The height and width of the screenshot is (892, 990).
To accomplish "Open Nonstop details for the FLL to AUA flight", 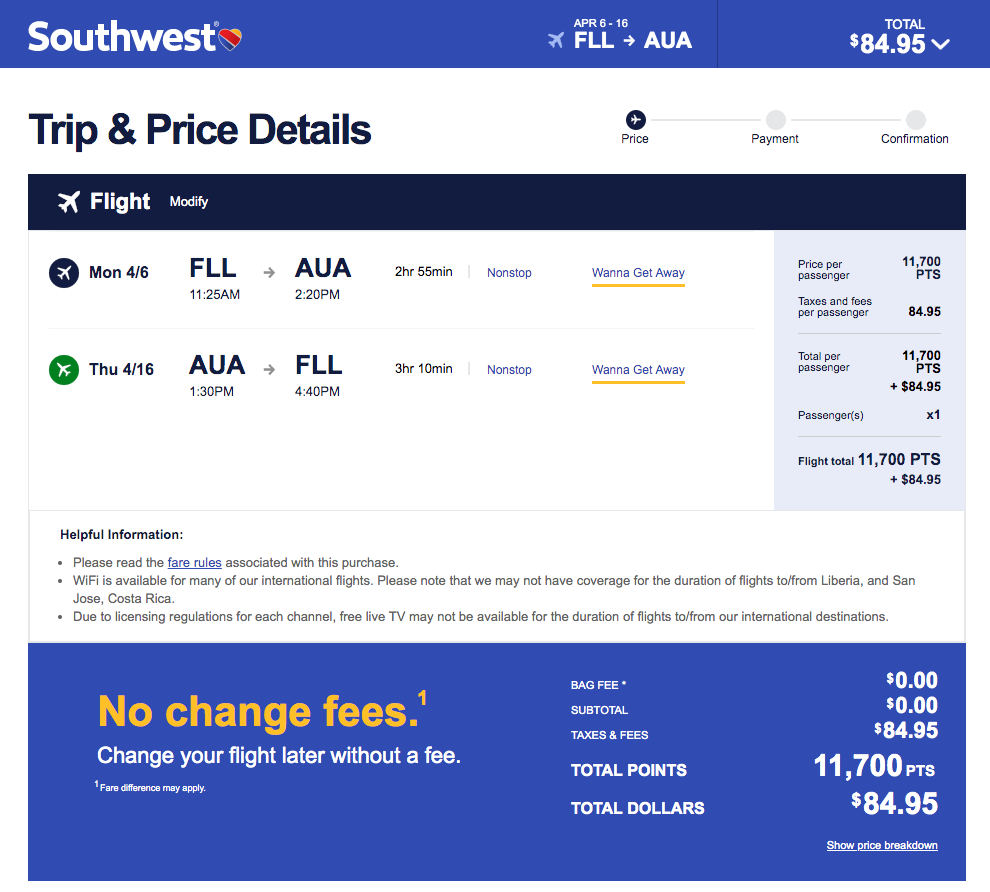I will tap(509, 273).
